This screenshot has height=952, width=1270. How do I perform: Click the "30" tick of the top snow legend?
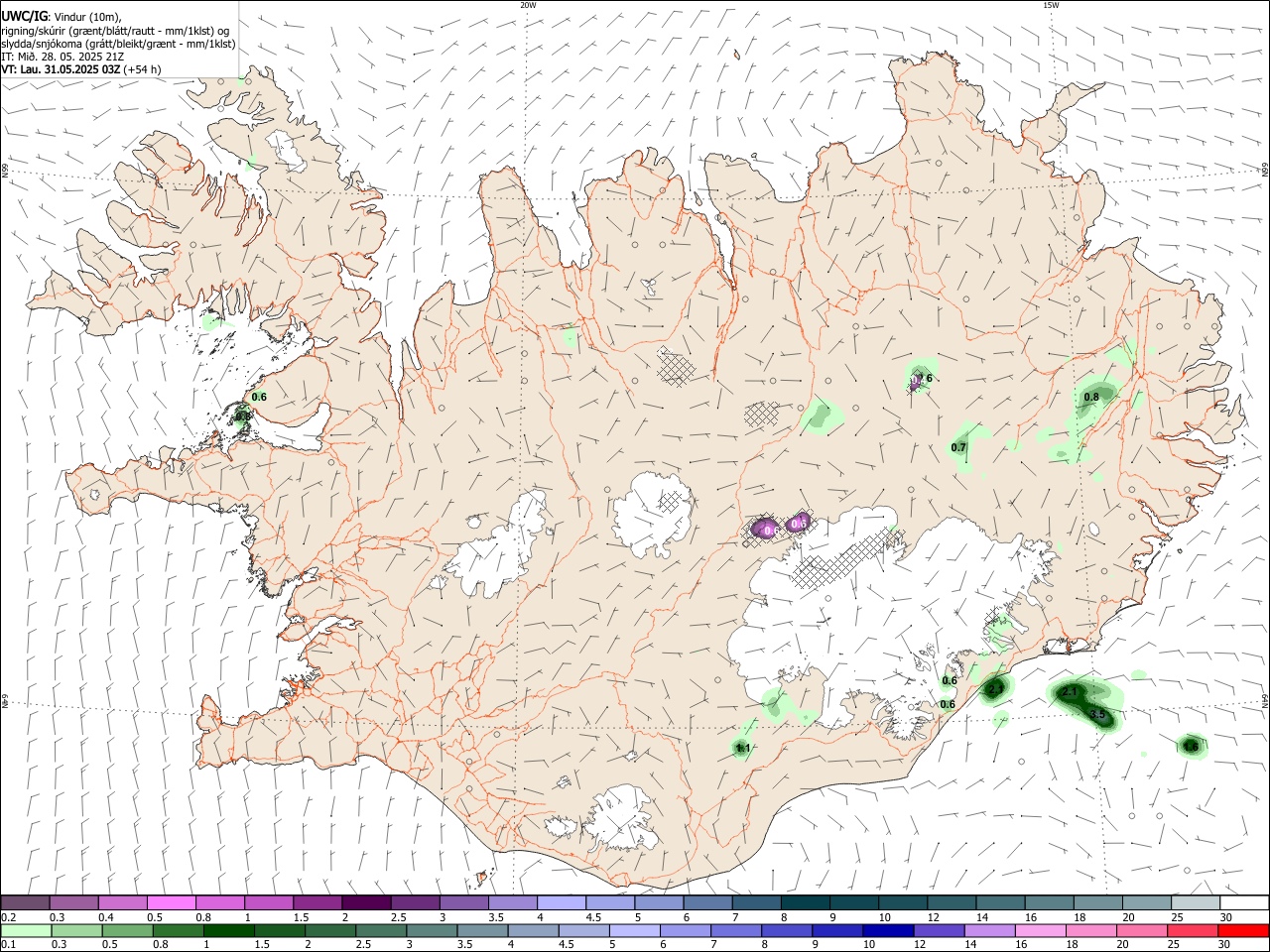point(1225,917)
